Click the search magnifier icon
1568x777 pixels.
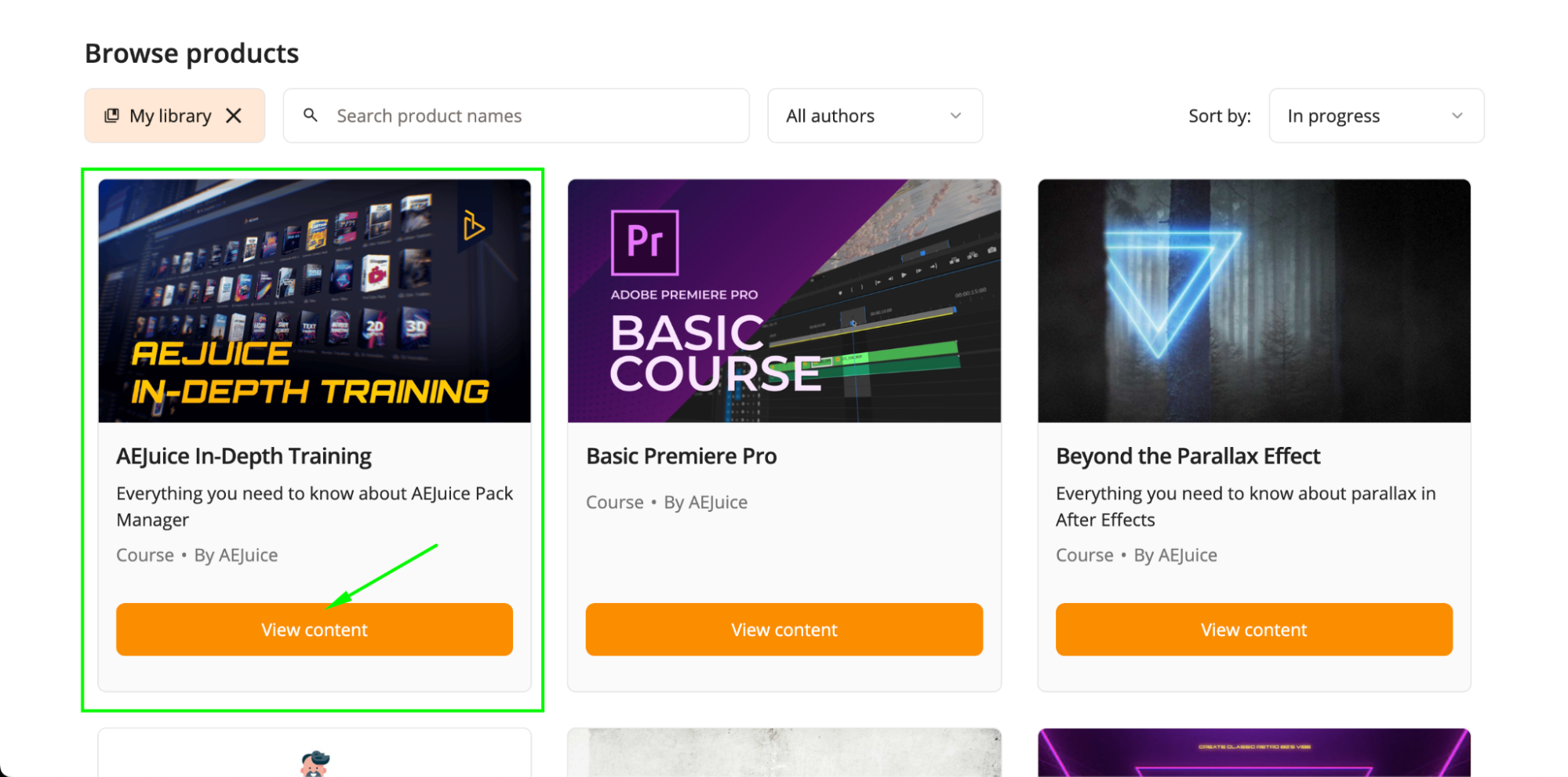coord(311,115)
